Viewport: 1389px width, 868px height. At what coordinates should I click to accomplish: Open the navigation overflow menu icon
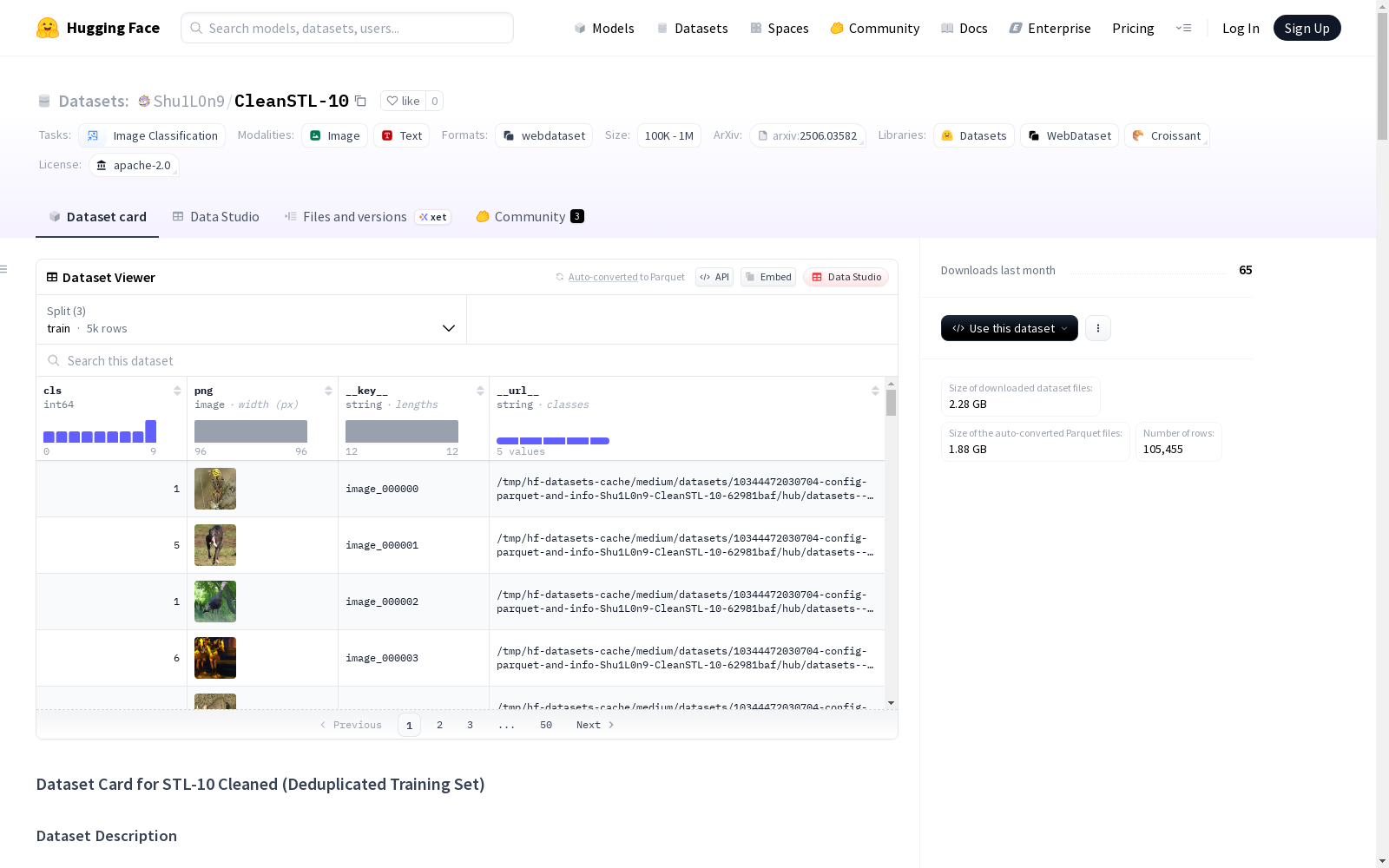click(x=1183, y=28)
